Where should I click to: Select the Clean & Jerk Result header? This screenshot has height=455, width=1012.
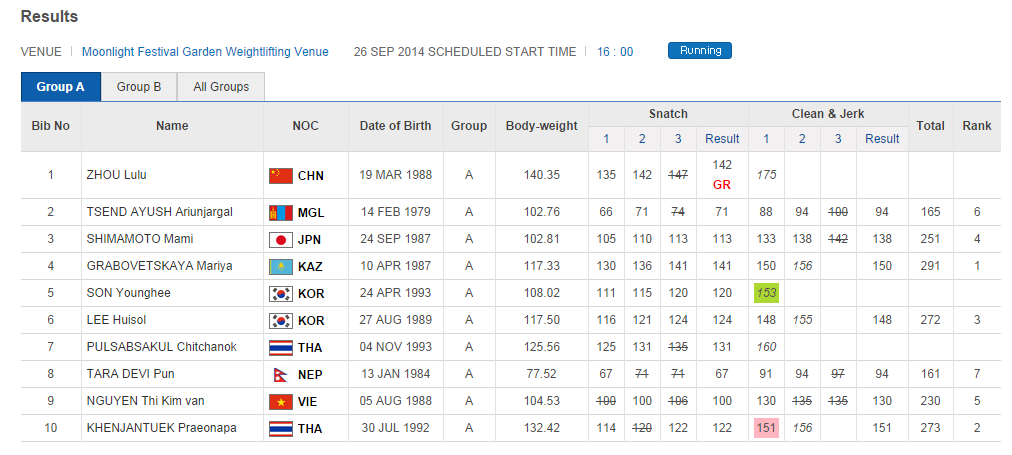tap(882, 139)
